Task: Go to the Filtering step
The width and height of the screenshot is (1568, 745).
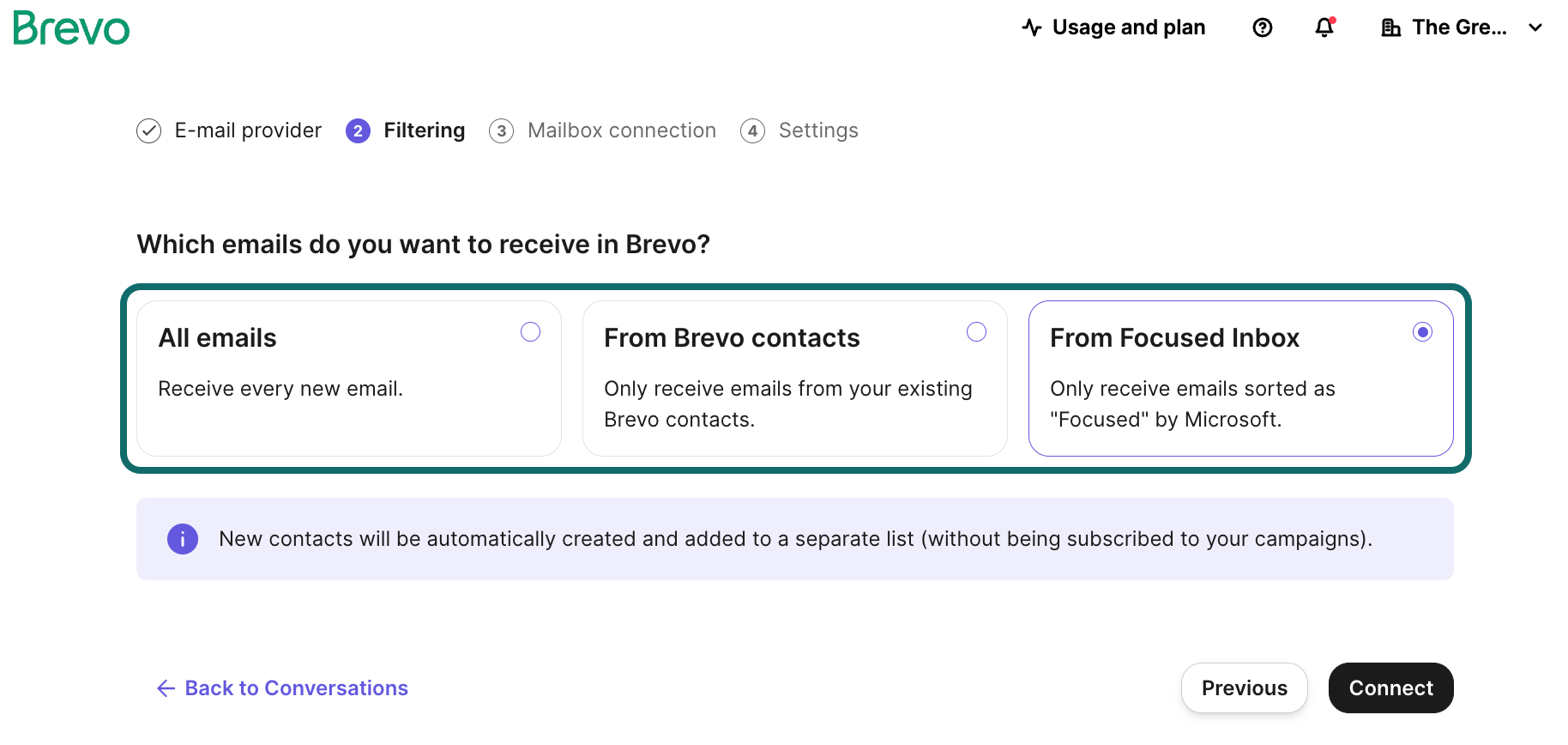Action: 424,130
